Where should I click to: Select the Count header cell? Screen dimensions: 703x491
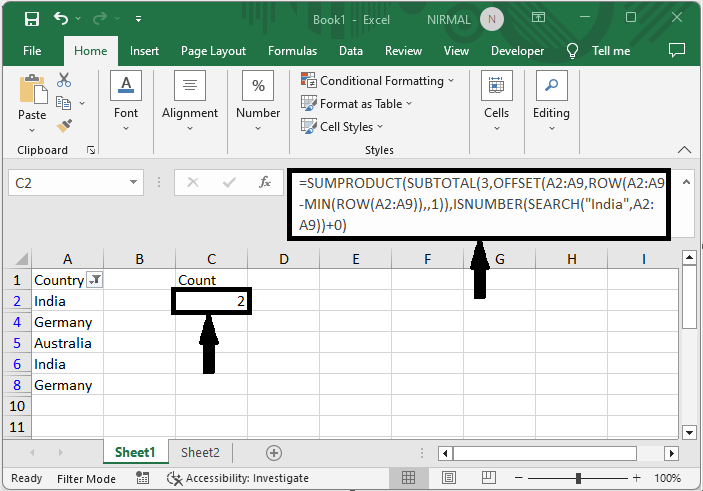pos(211,280)
